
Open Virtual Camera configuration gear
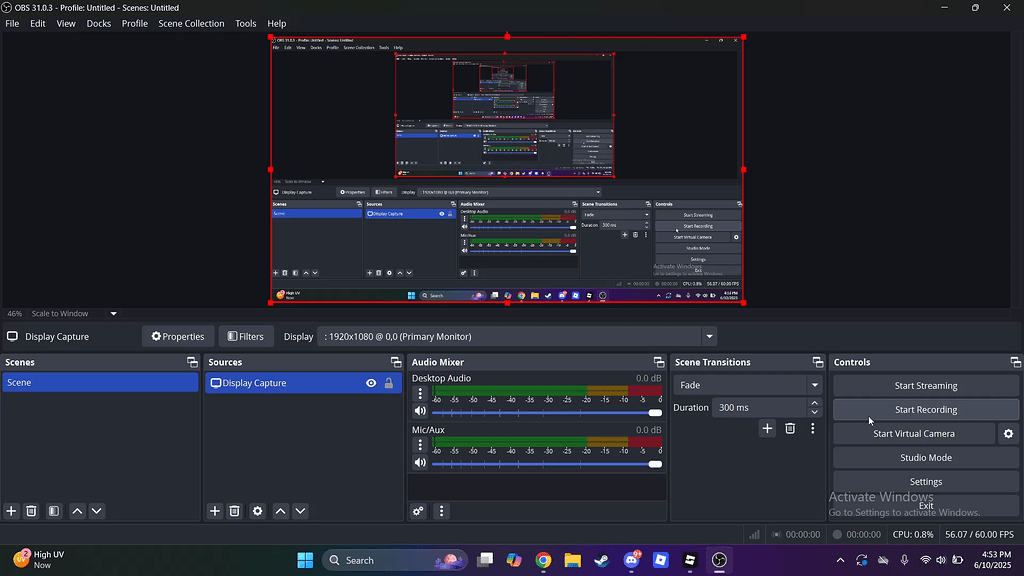point(1009,433)
